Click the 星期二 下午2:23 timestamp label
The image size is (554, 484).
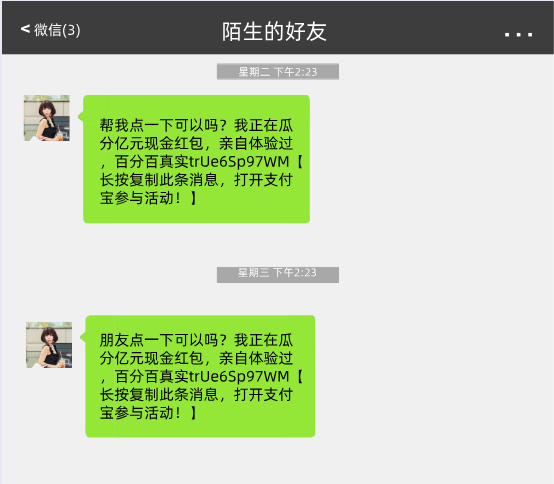pos(278,72)
